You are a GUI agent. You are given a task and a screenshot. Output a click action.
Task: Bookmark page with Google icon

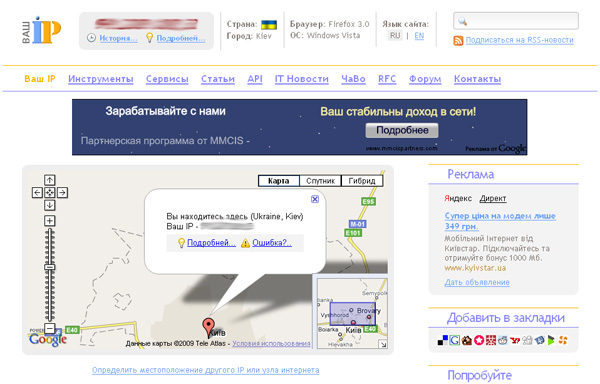coord(455,340)
